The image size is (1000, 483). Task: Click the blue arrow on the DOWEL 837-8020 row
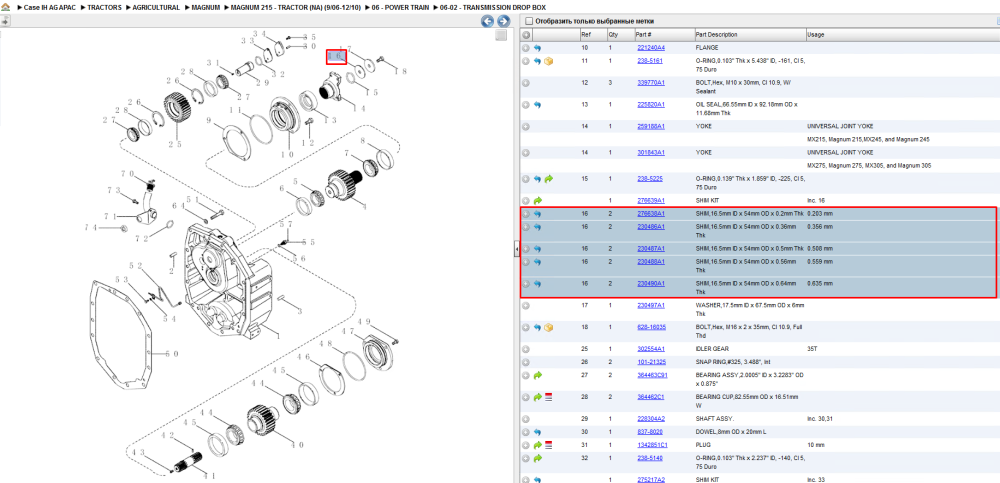[537, 432]
